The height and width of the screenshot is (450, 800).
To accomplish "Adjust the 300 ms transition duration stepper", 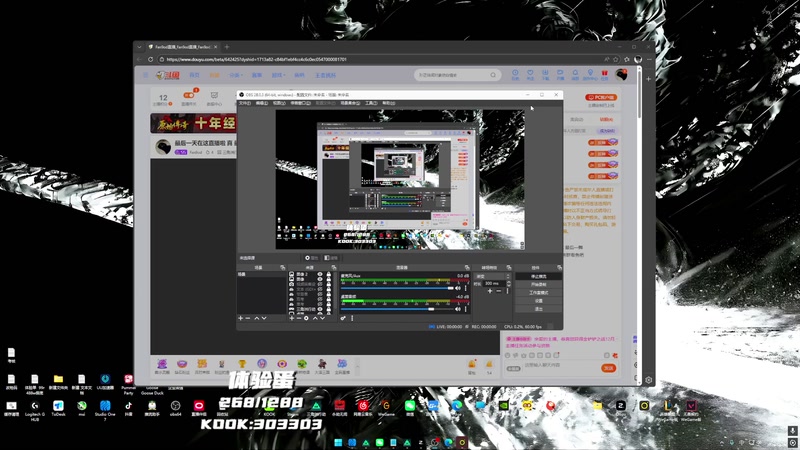I will [509, 284].
